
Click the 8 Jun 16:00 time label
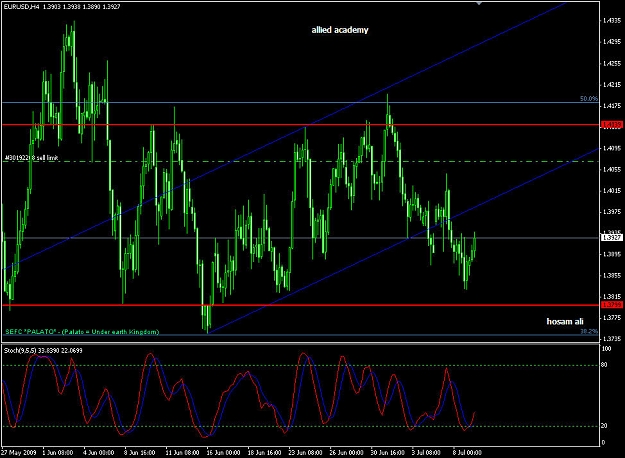[x=140, y=452]
